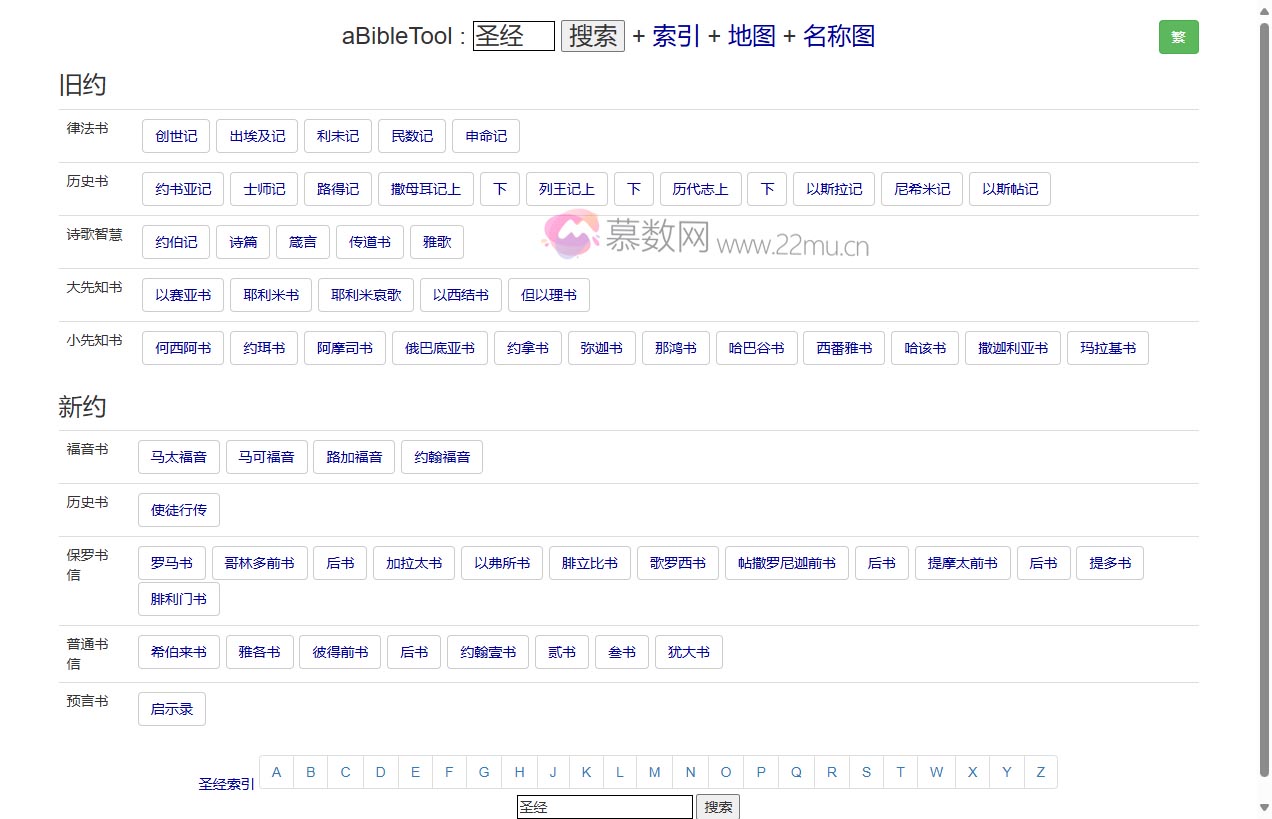Screen dimensions: 1272x819
Task: Switch to traditional Chinese via 繁 button
Action: point(1178,35)
